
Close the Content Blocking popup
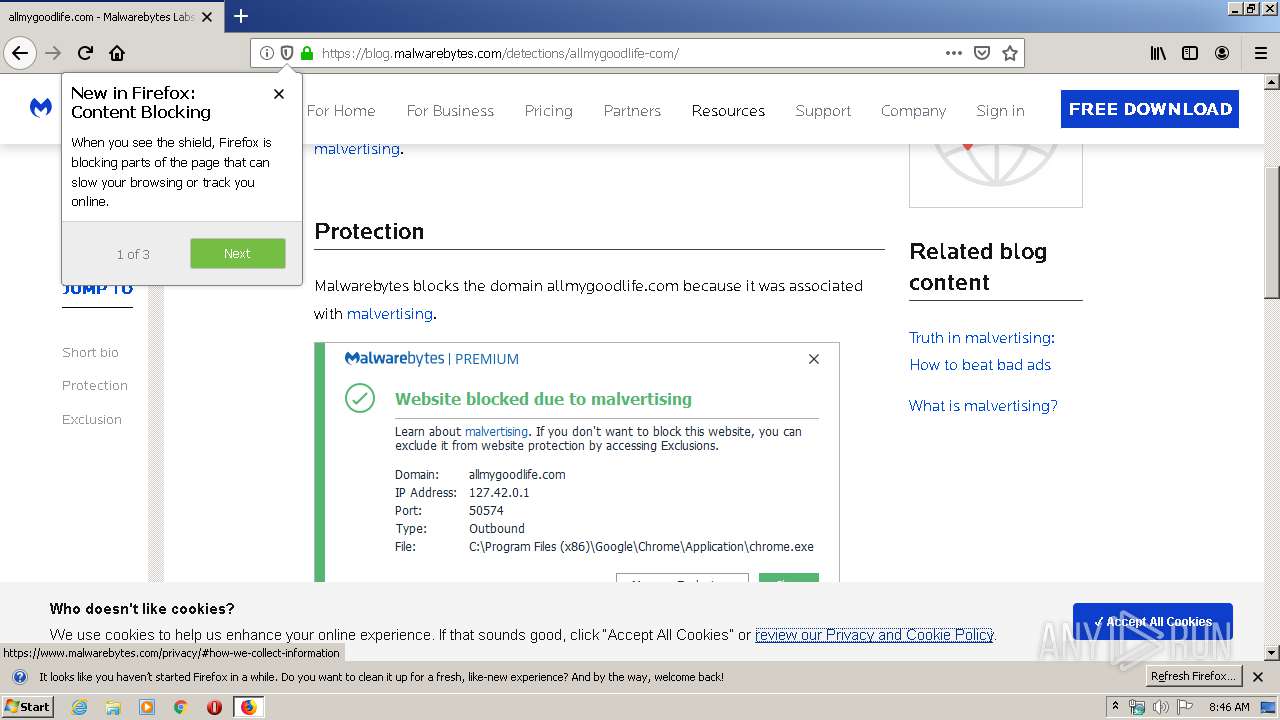click(x=279, y=94)
